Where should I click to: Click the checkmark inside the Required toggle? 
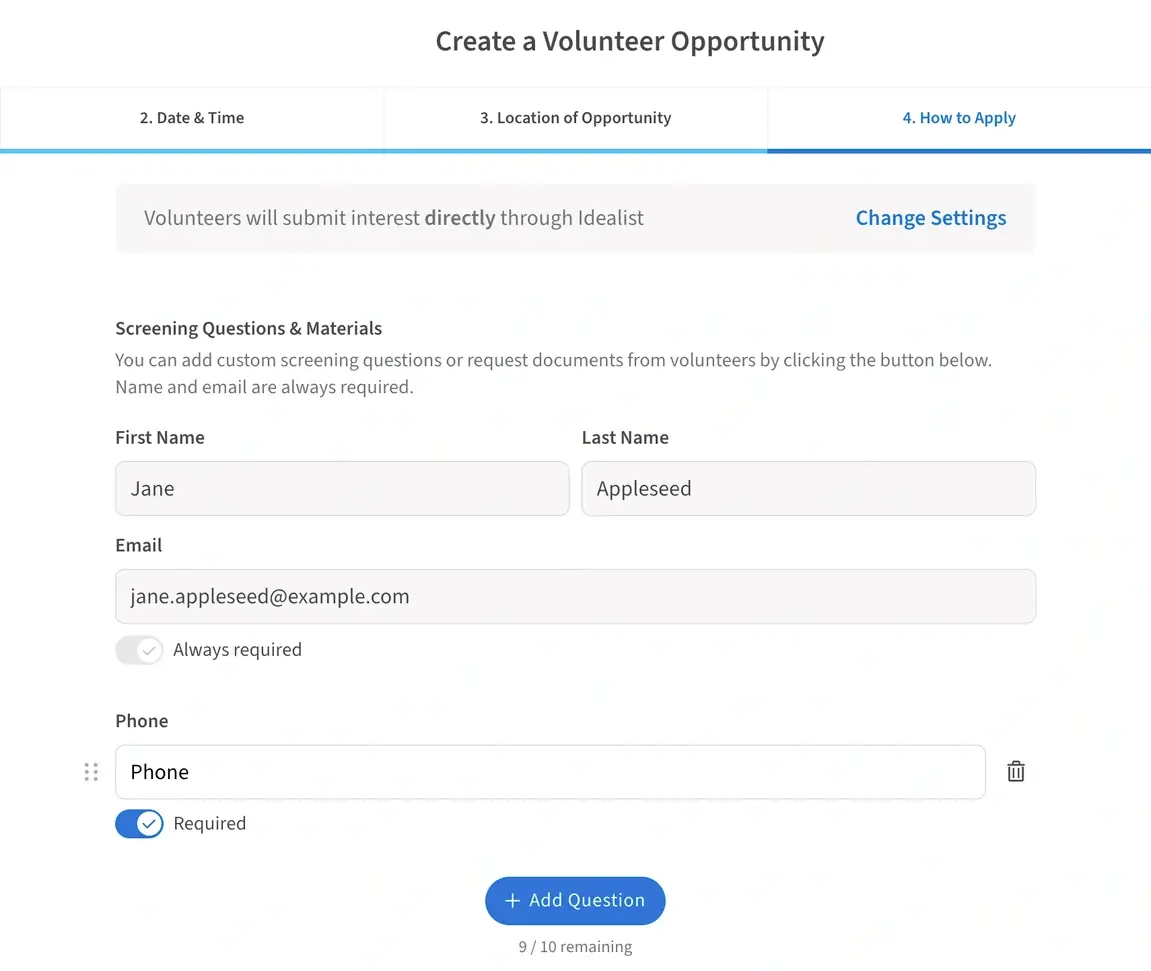click(x=148, y=823)
